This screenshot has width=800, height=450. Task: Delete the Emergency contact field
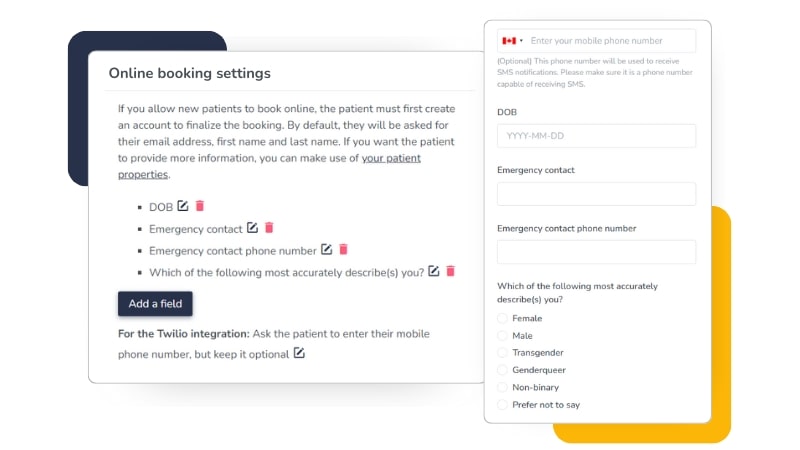[x=269, y=228]
